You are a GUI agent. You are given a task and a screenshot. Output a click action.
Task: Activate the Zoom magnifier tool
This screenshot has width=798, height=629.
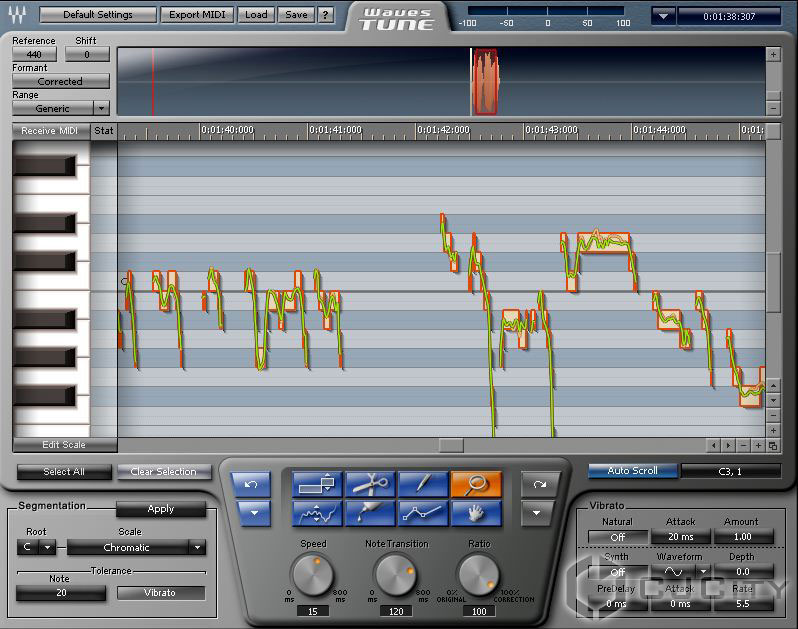coord(476,485)
